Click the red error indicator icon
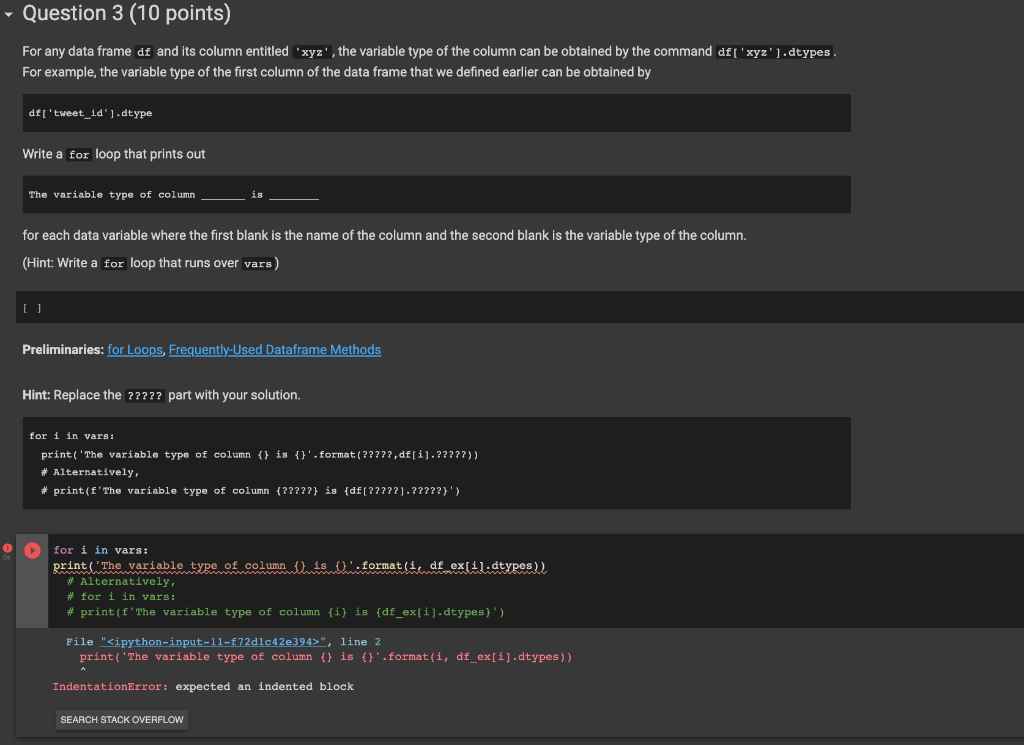The image size is (1024, 745). (7, 548)
